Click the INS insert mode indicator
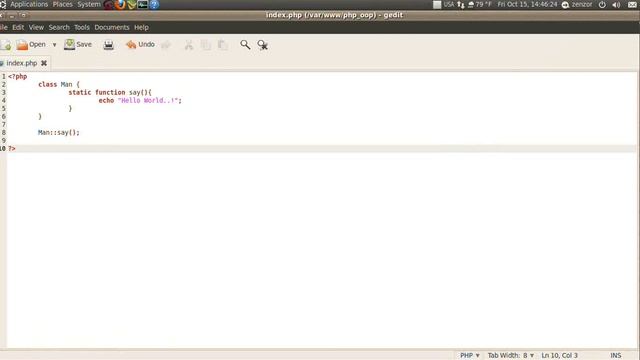The width and height of the screenshot is (640, 360). point(616,356)
